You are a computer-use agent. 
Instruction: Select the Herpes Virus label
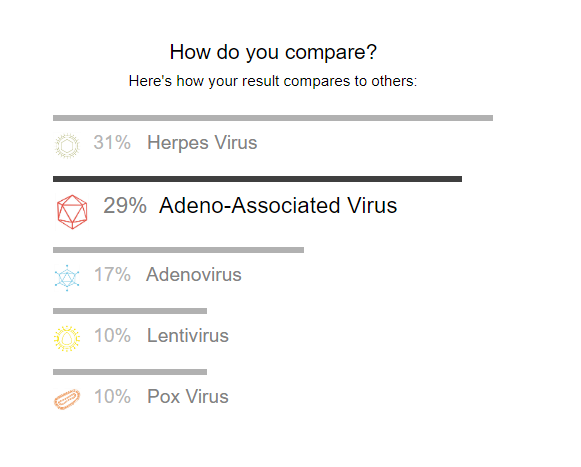pos(202,143)
